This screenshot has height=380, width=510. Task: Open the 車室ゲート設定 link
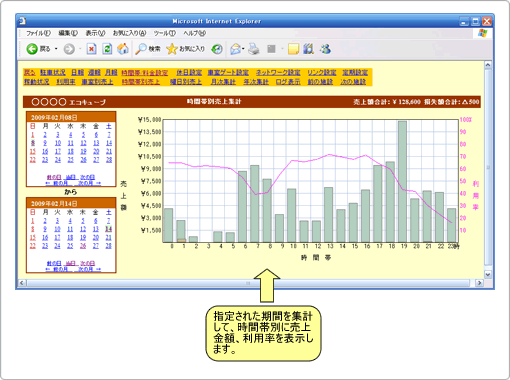228,72
